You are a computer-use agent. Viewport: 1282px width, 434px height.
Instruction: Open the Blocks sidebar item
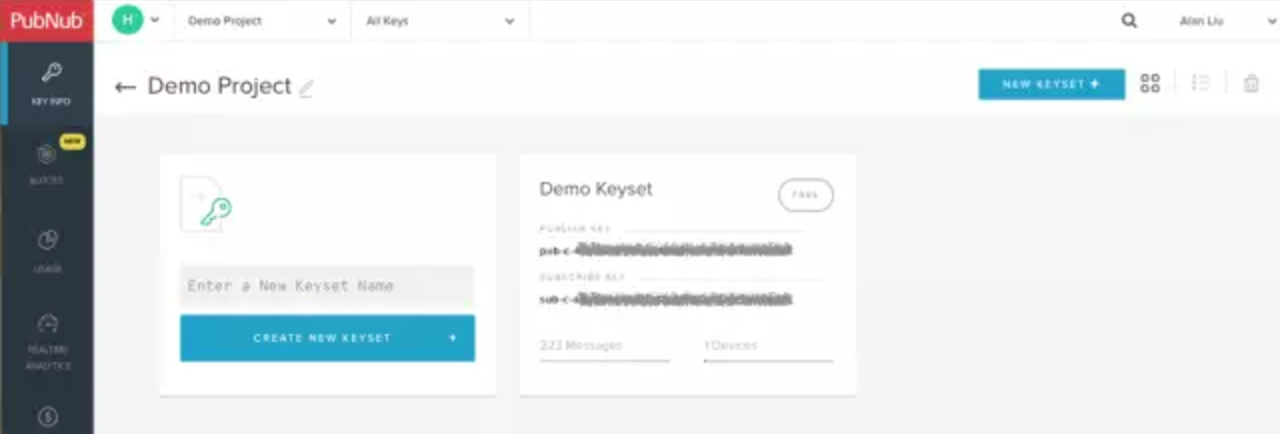pos(47,162)
